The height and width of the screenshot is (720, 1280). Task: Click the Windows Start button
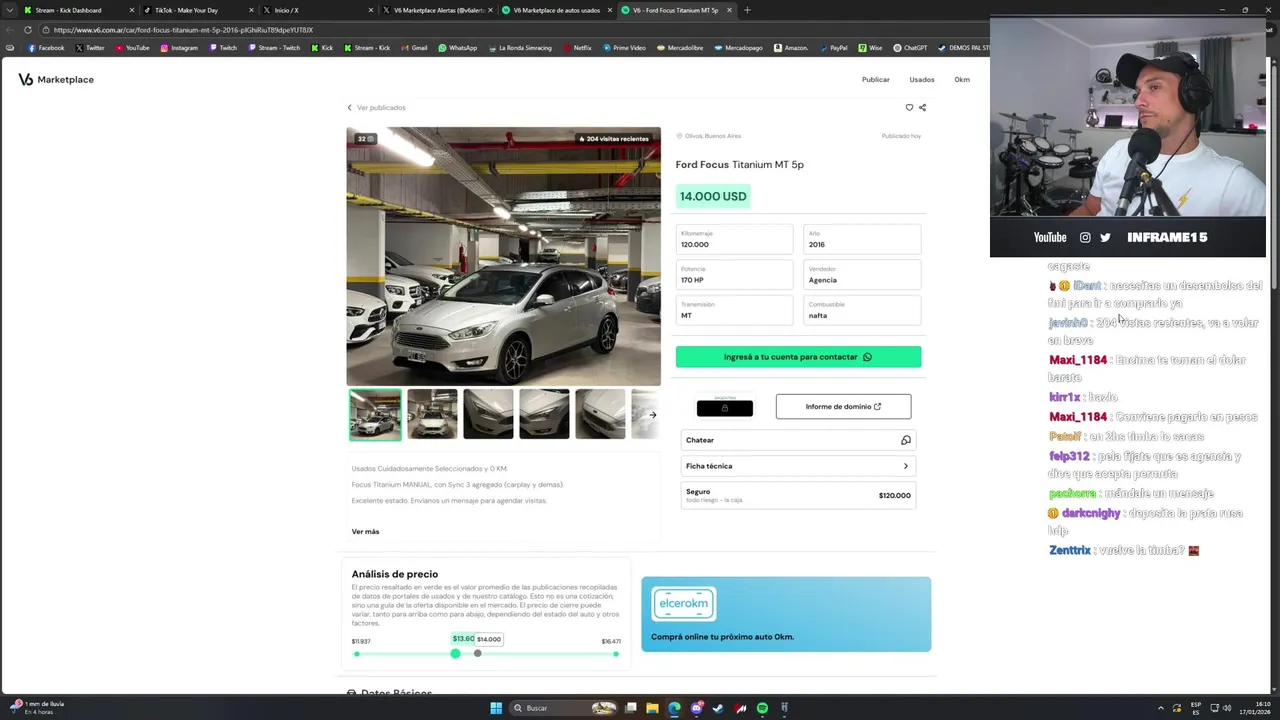(x=496, y=708)
